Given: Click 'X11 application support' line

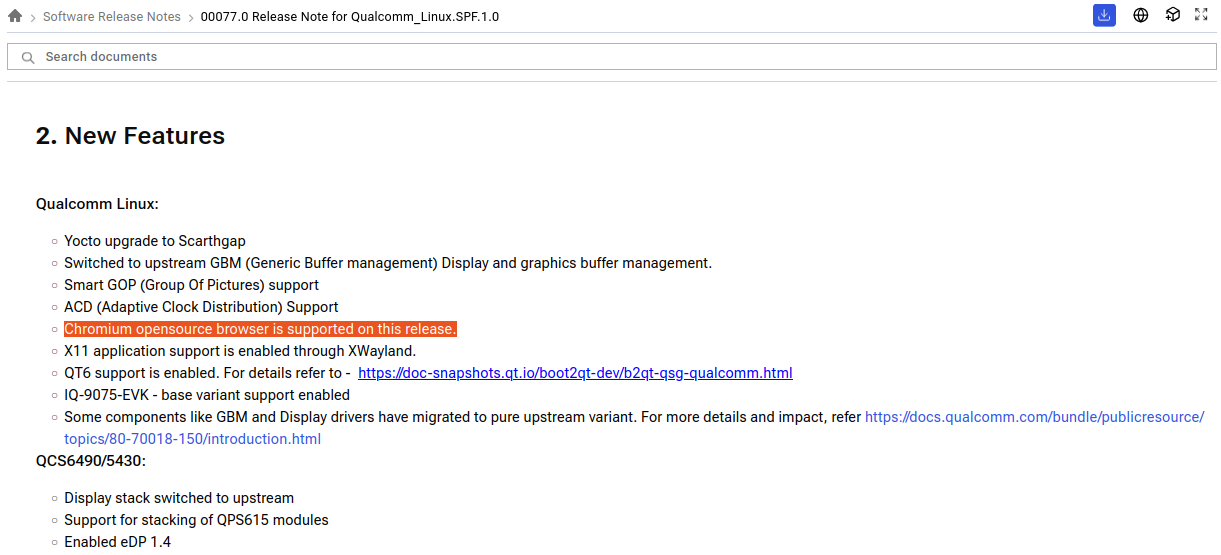Looking at the screenshot, I should (240, 351).
